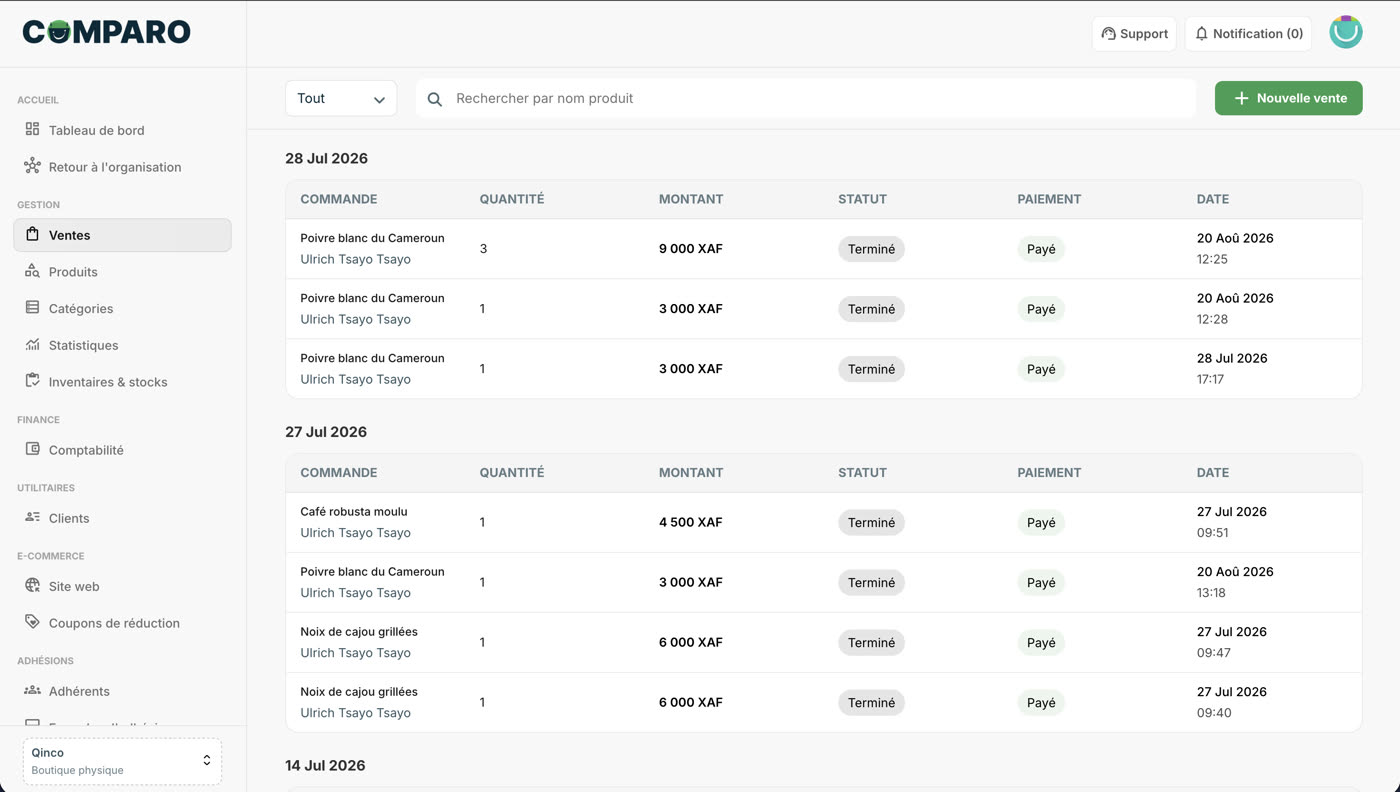The image size is (1400, 792).
Task: Click the 28 Jul 2026 17:17 date cell
Action: pyautogui.click(x=1232, y=368)
